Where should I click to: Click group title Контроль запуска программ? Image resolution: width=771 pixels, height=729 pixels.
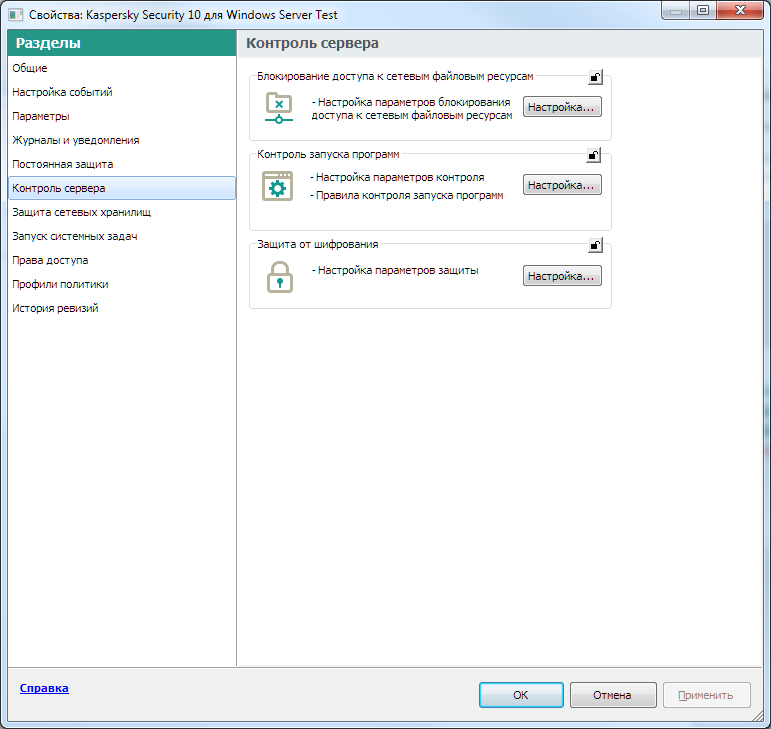coord(328,154)
